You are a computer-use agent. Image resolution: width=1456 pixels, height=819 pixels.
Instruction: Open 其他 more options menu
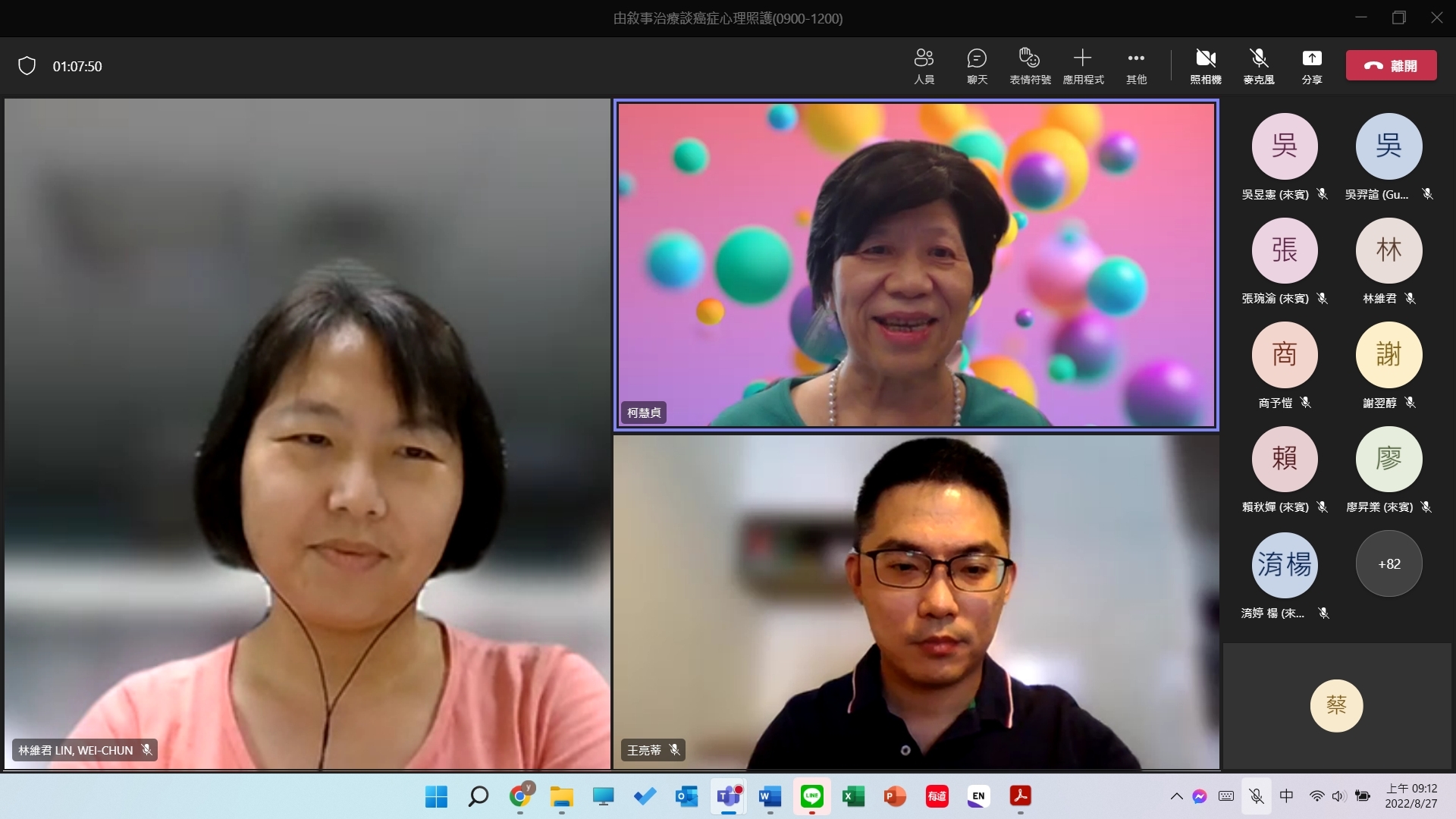[1136, 66]
